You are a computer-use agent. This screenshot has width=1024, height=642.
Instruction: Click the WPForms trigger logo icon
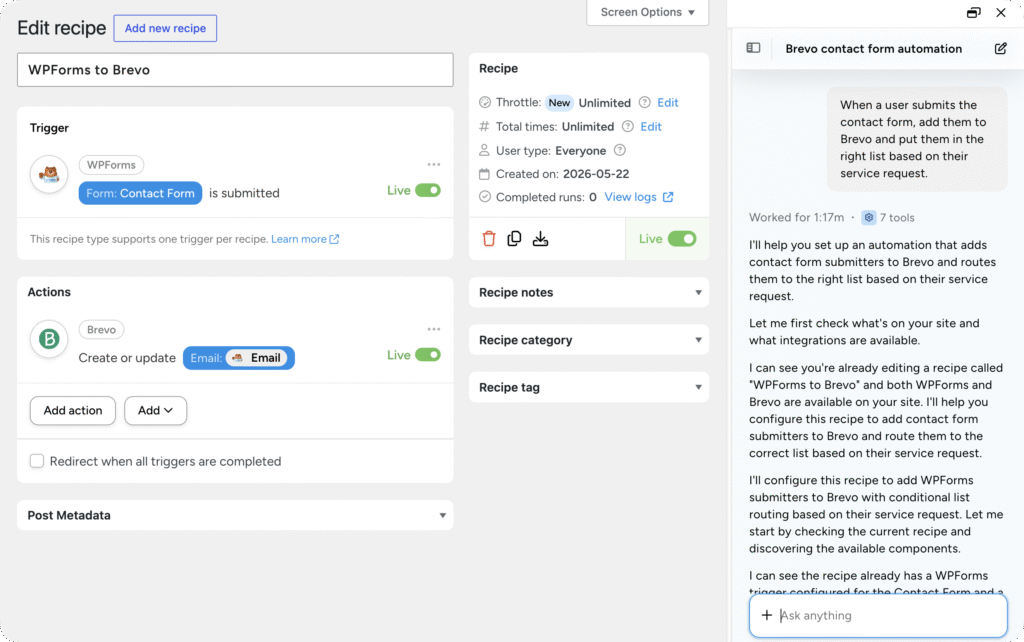pos(49,174)
